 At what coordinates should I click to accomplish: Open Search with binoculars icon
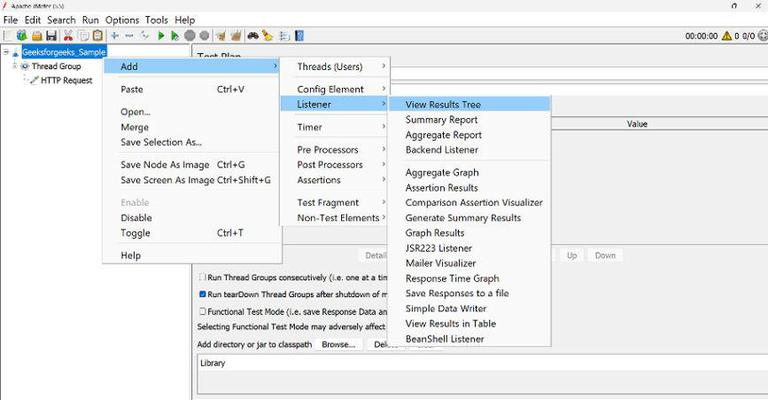coord(253,35)
